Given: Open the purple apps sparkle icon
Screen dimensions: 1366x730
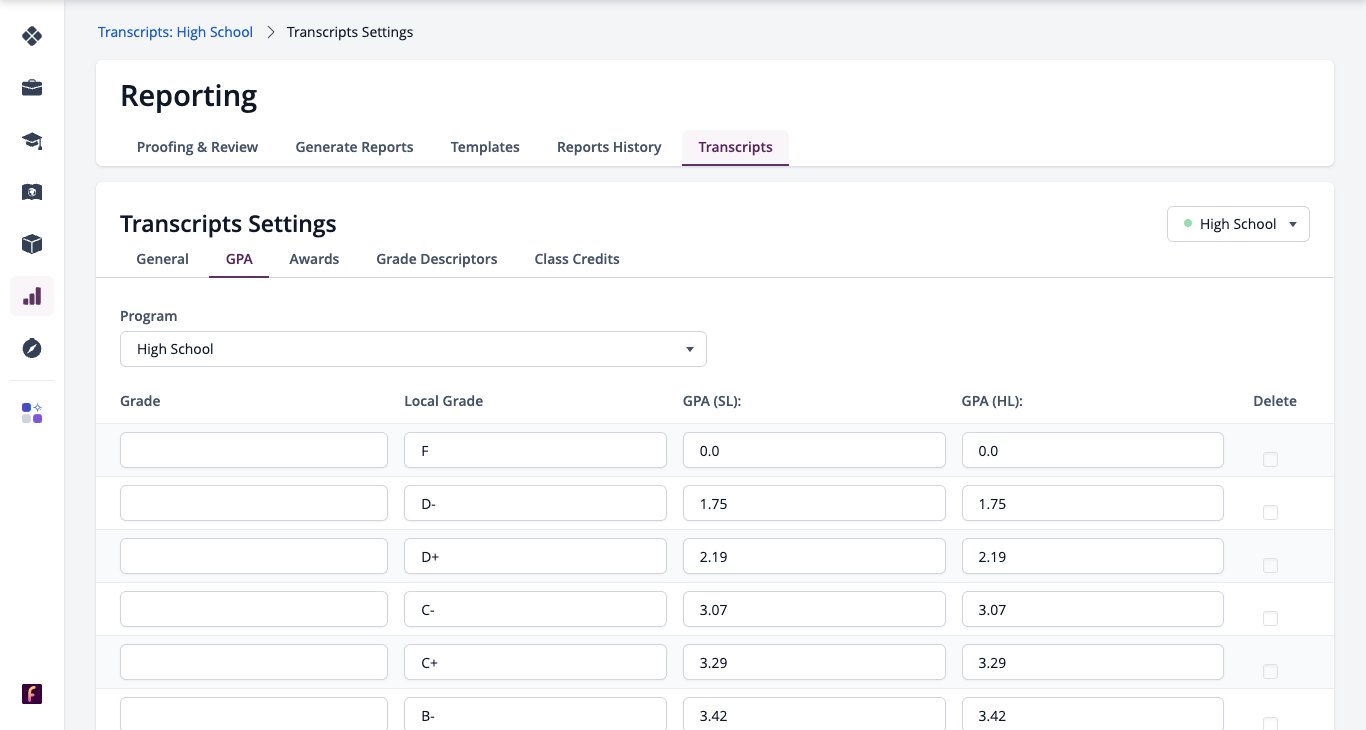Looking at the screenshot, I should (32, 413).
